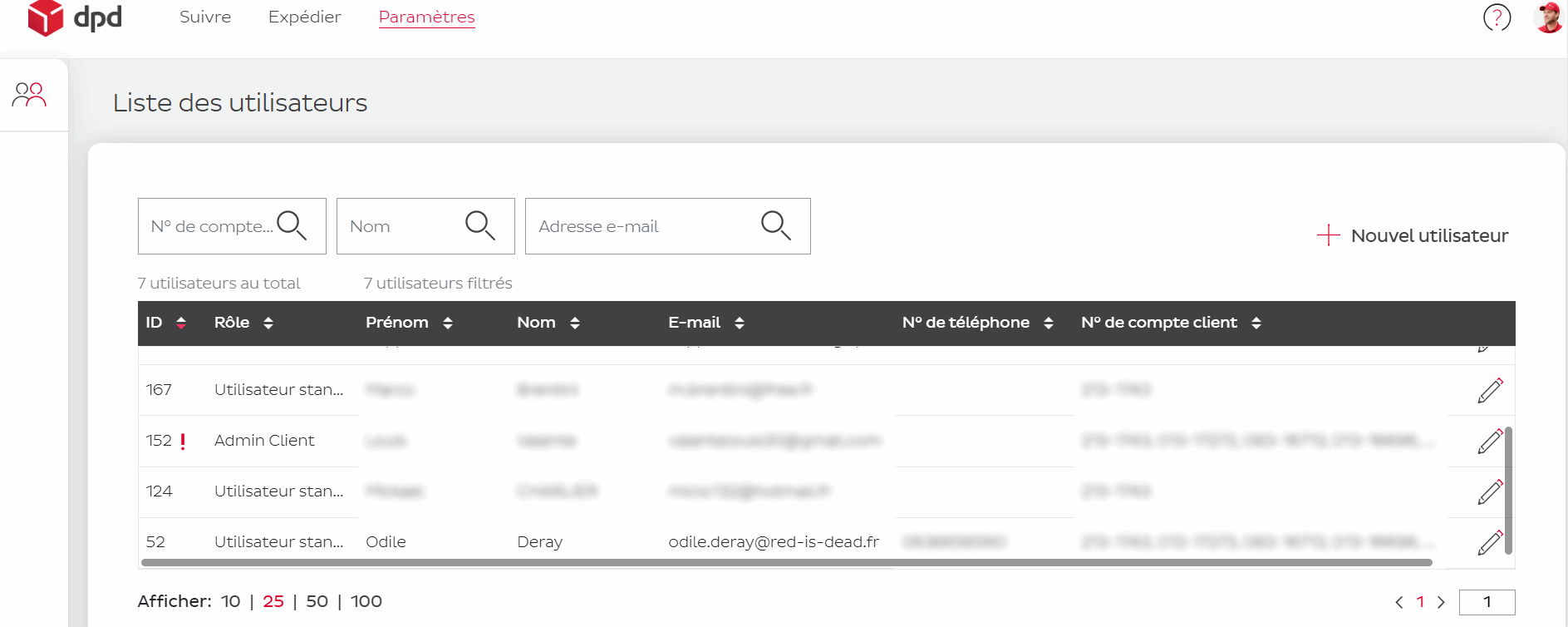Click ID 124 cell
This screenshot has height=627, width=1568.
click(159, 491)
